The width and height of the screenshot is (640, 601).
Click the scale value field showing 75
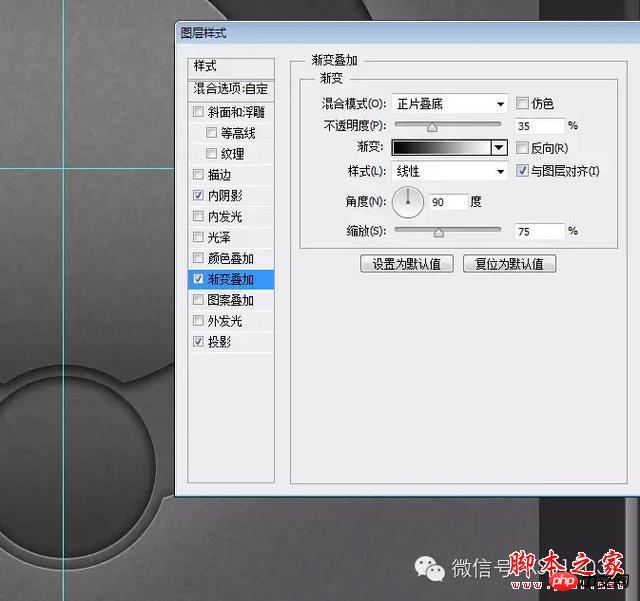click(x=540, y=231)
